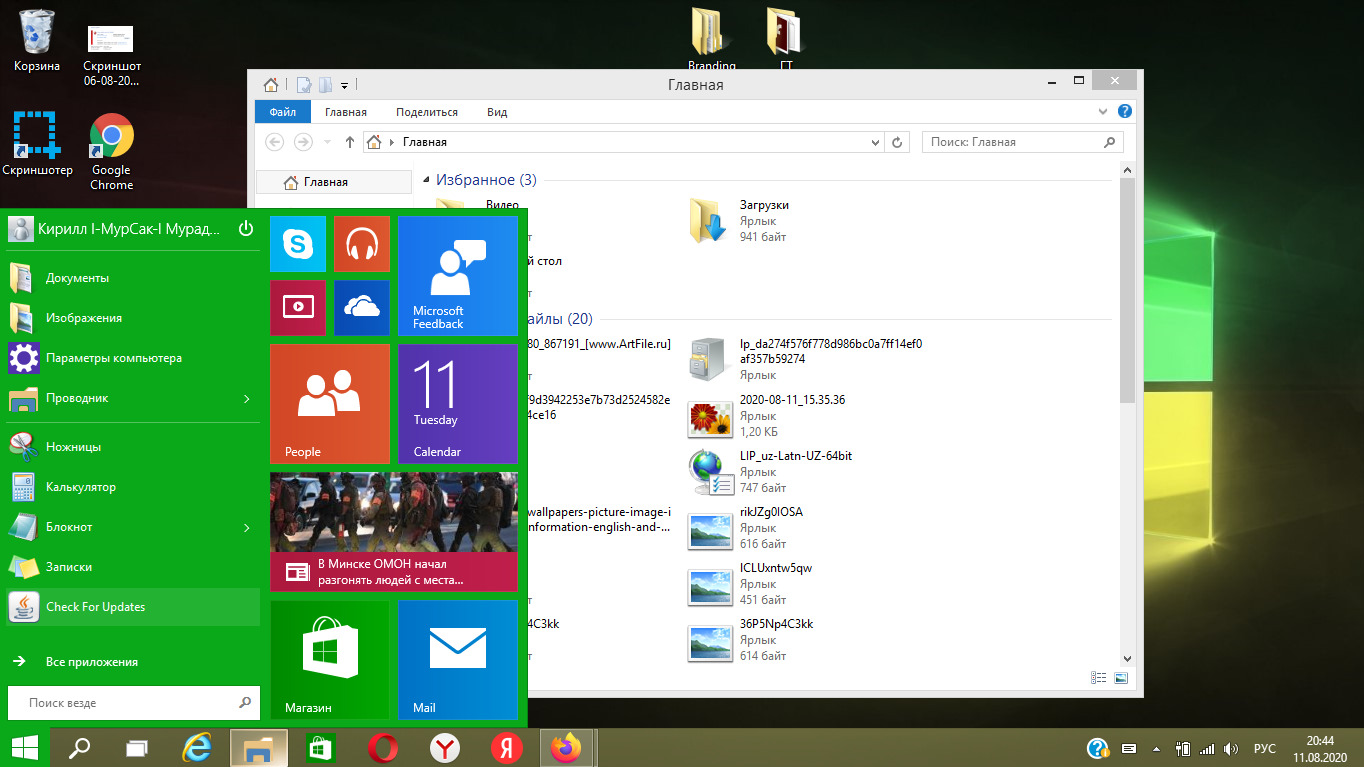Open the Skype tile in Start menu
1364x767 pixels.
[x=297, y=244]
